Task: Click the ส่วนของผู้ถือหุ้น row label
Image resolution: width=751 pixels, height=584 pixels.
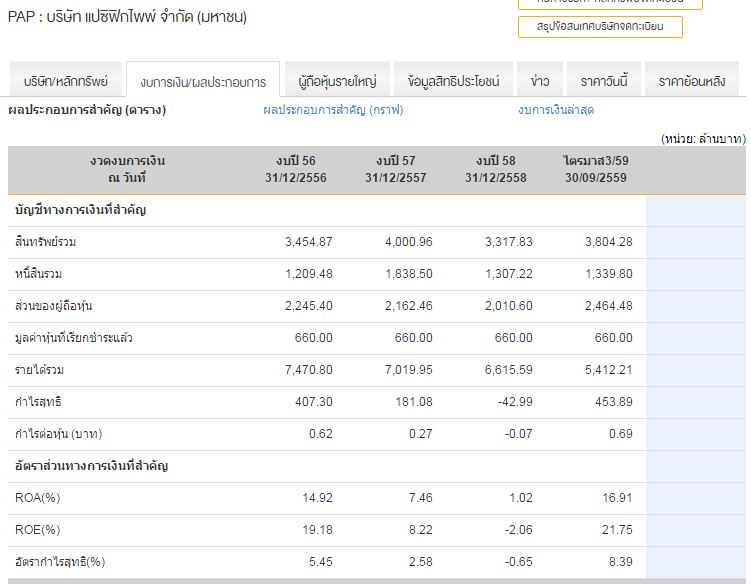Action: pyautogui.click(x=54, y=306)
